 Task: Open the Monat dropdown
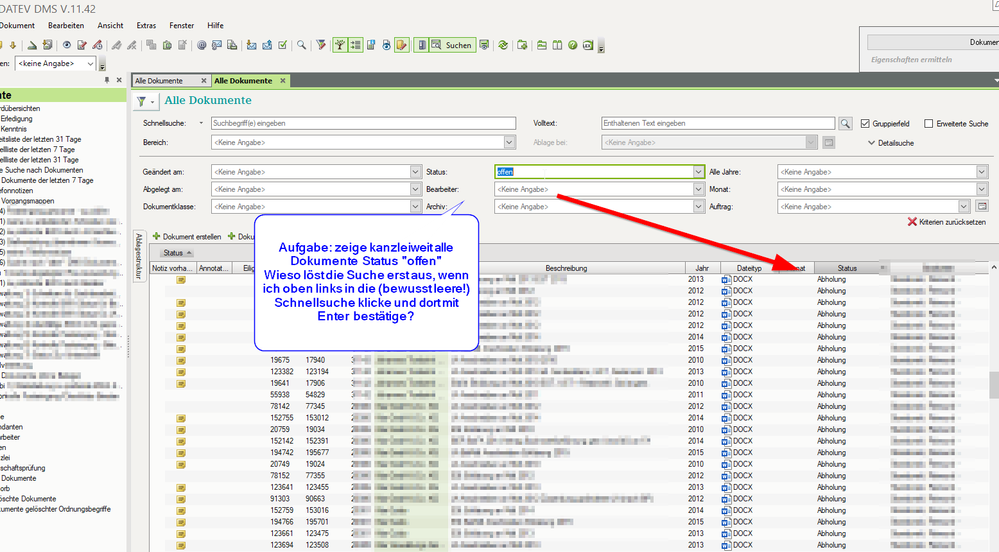[x=981, y=189]
